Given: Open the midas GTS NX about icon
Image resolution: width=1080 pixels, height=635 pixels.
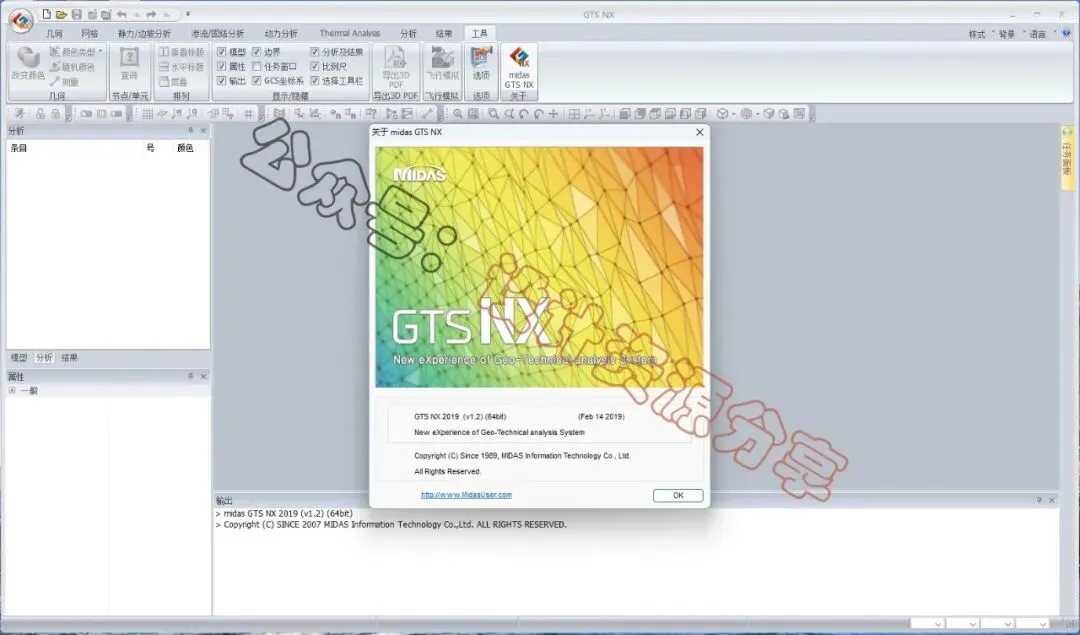Looking at the screenshot, I should [519, 67].
